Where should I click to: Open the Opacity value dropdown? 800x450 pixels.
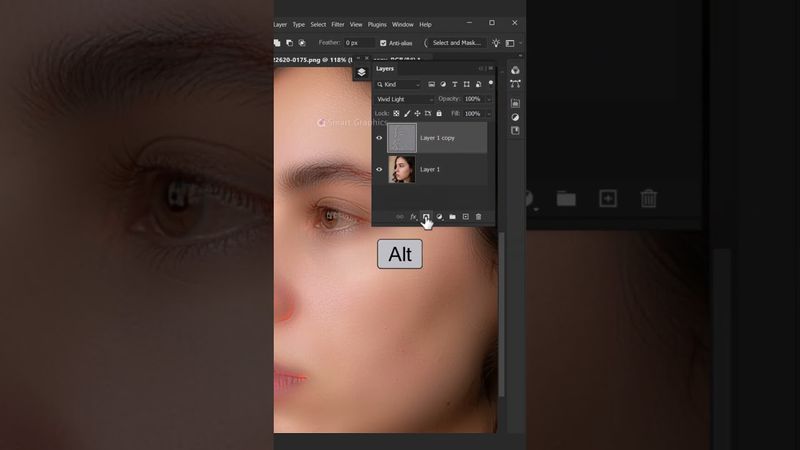click(x=487, y=99)
